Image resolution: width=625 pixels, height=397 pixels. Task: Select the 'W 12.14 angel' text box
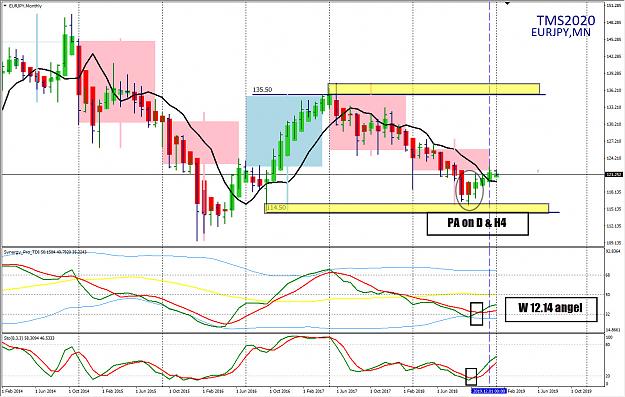(x=551, y=309)
